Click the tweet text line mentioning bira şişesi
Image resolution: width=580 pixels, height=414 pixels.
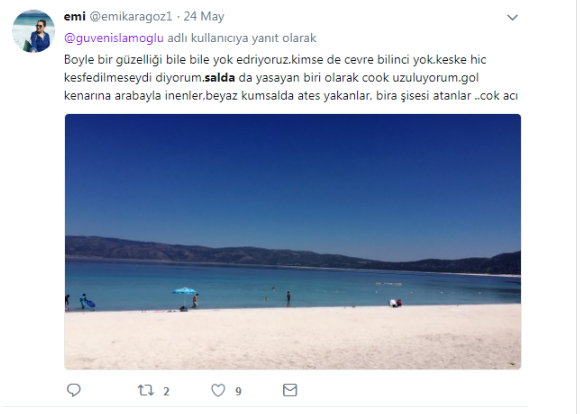pyautogui.click(x=291, y=96)
